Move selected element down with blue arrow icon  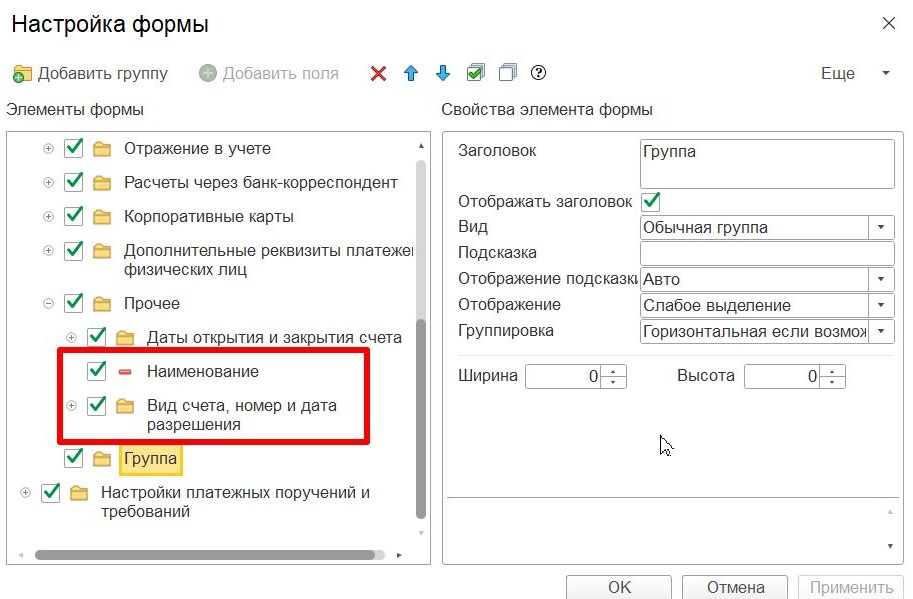point(443,73)
